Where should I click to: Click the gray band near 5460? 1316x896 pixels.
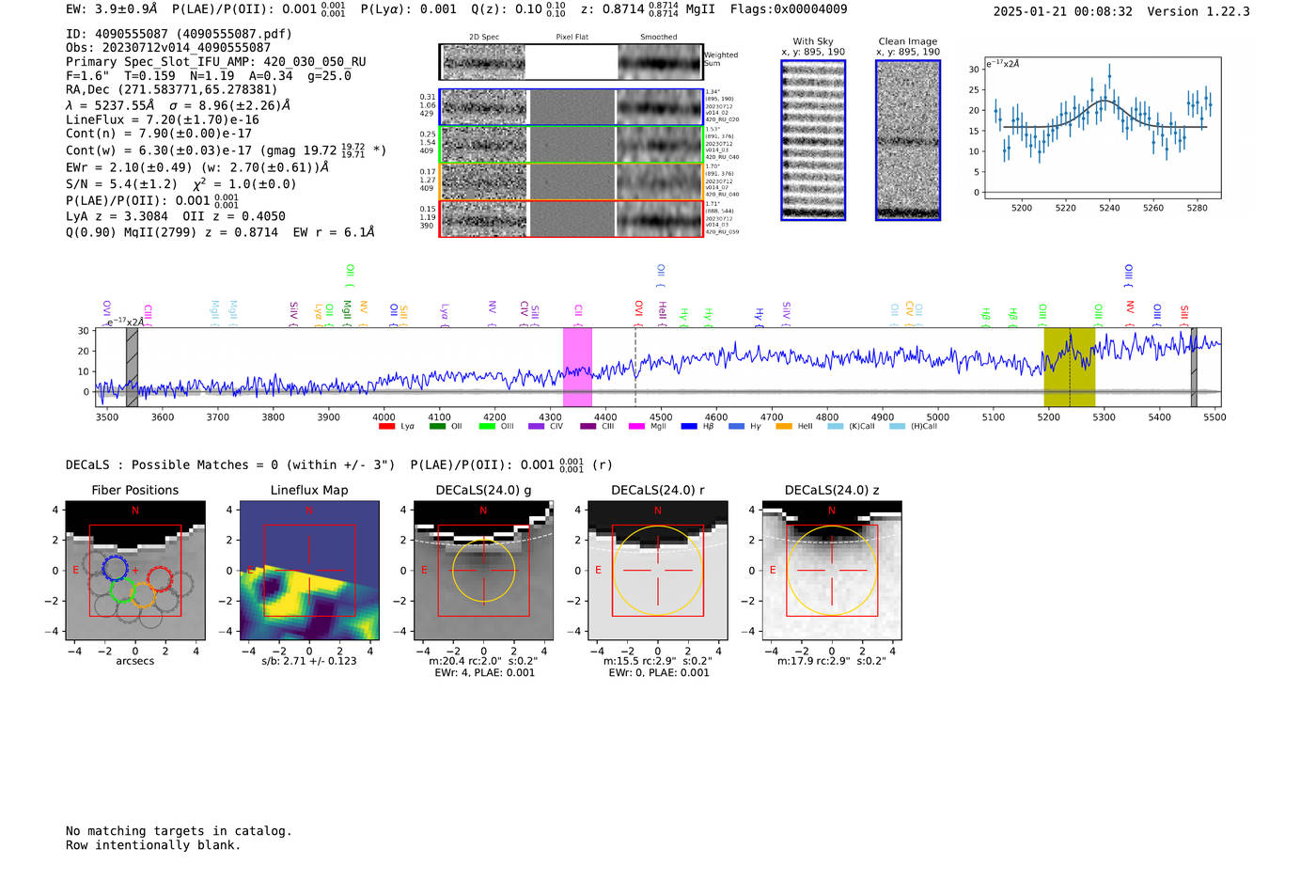click(1194, 368)
